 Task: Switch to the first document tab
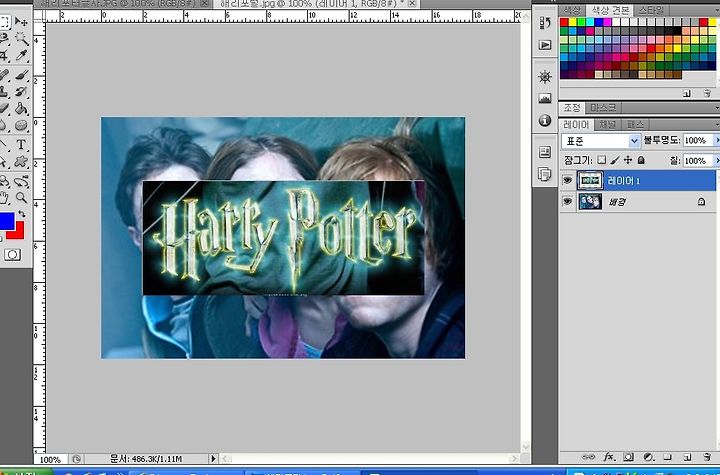[x=121, y=4]
